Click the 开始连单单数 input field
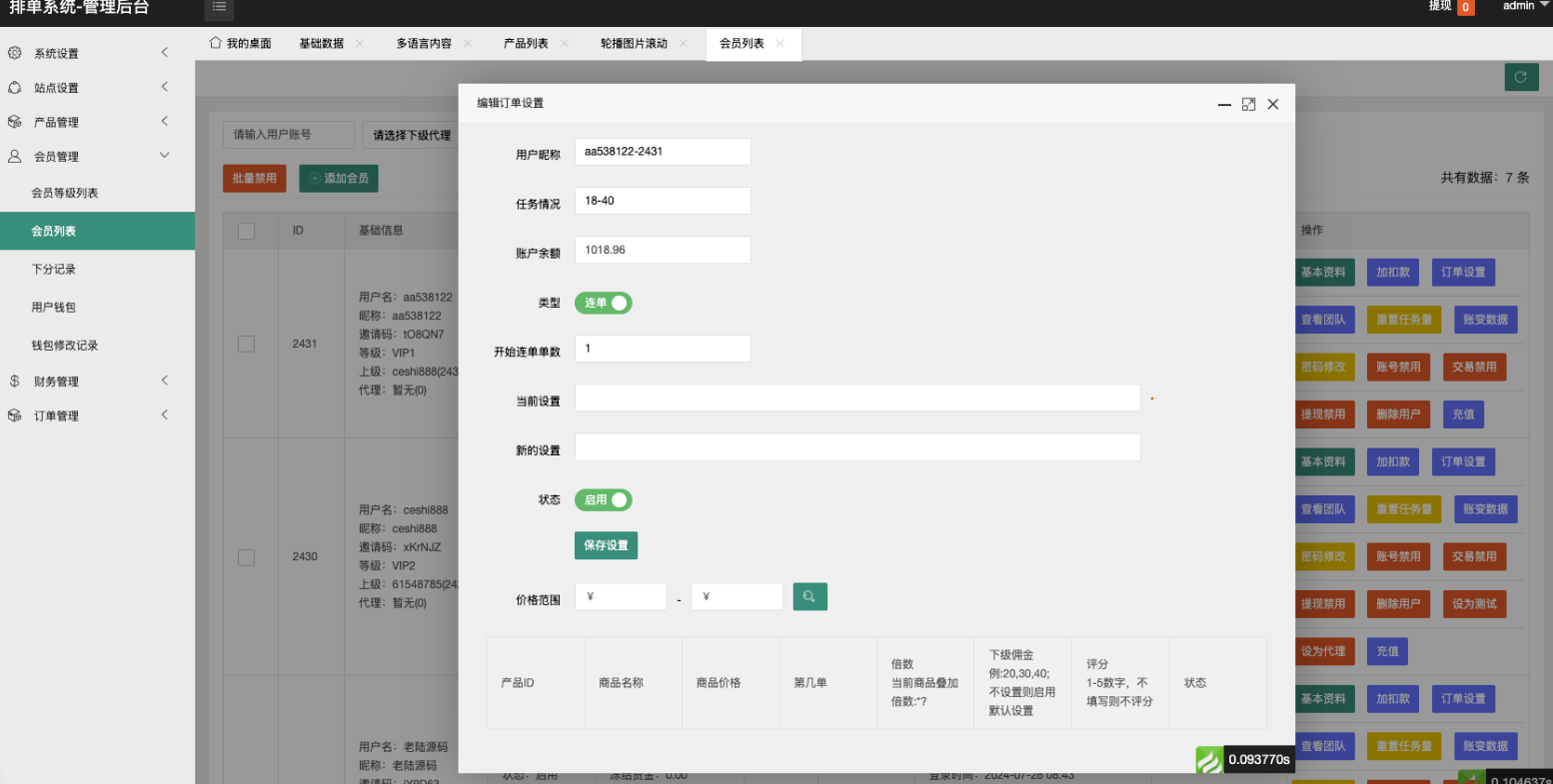This screenshot has height=784, width=1553. pyautogui.click(x=662, y=349)
